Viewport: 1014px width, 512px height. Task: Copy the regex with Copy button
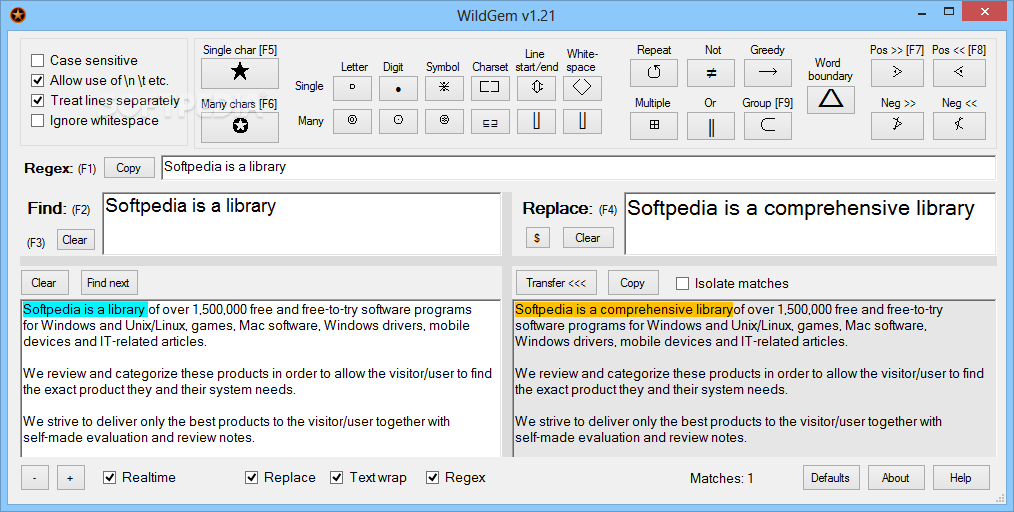pyautogui.click(x=129, y=168)
